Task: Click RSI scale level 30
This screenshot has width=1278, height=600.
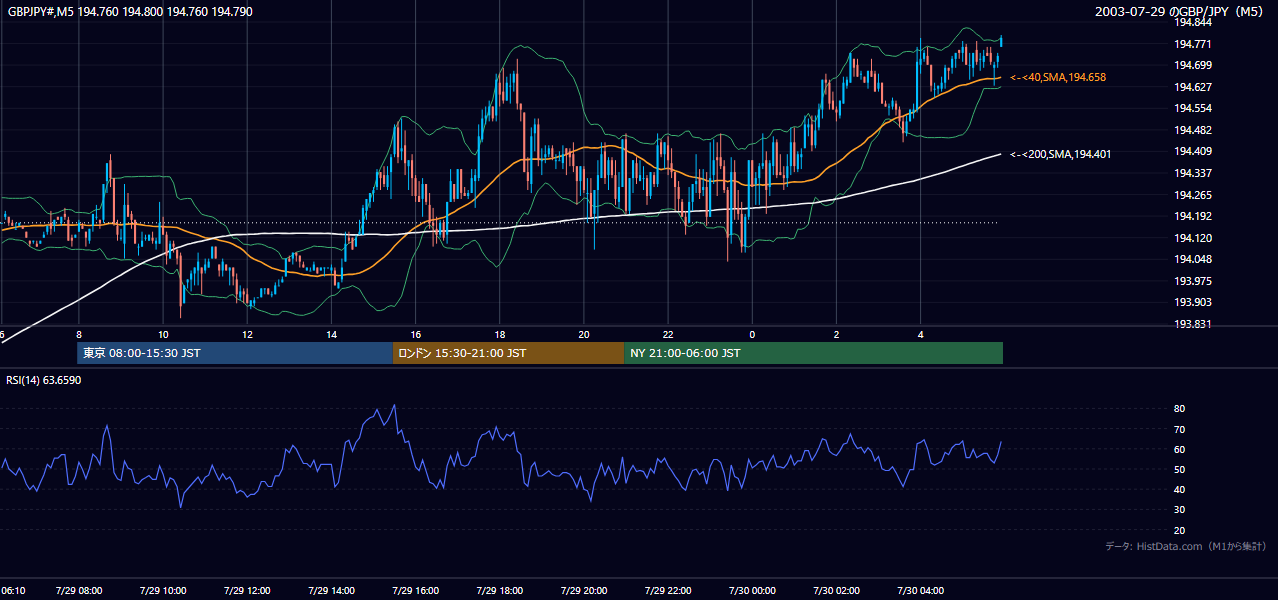Action: click(1179, 510)
